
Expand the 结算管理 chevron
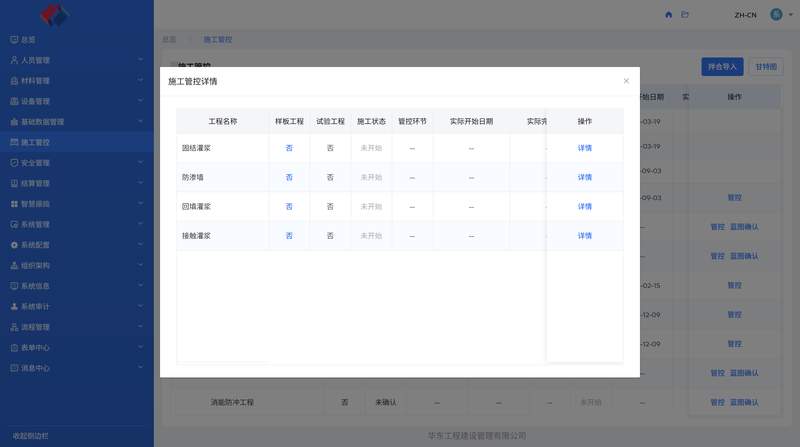click(140, 183)
